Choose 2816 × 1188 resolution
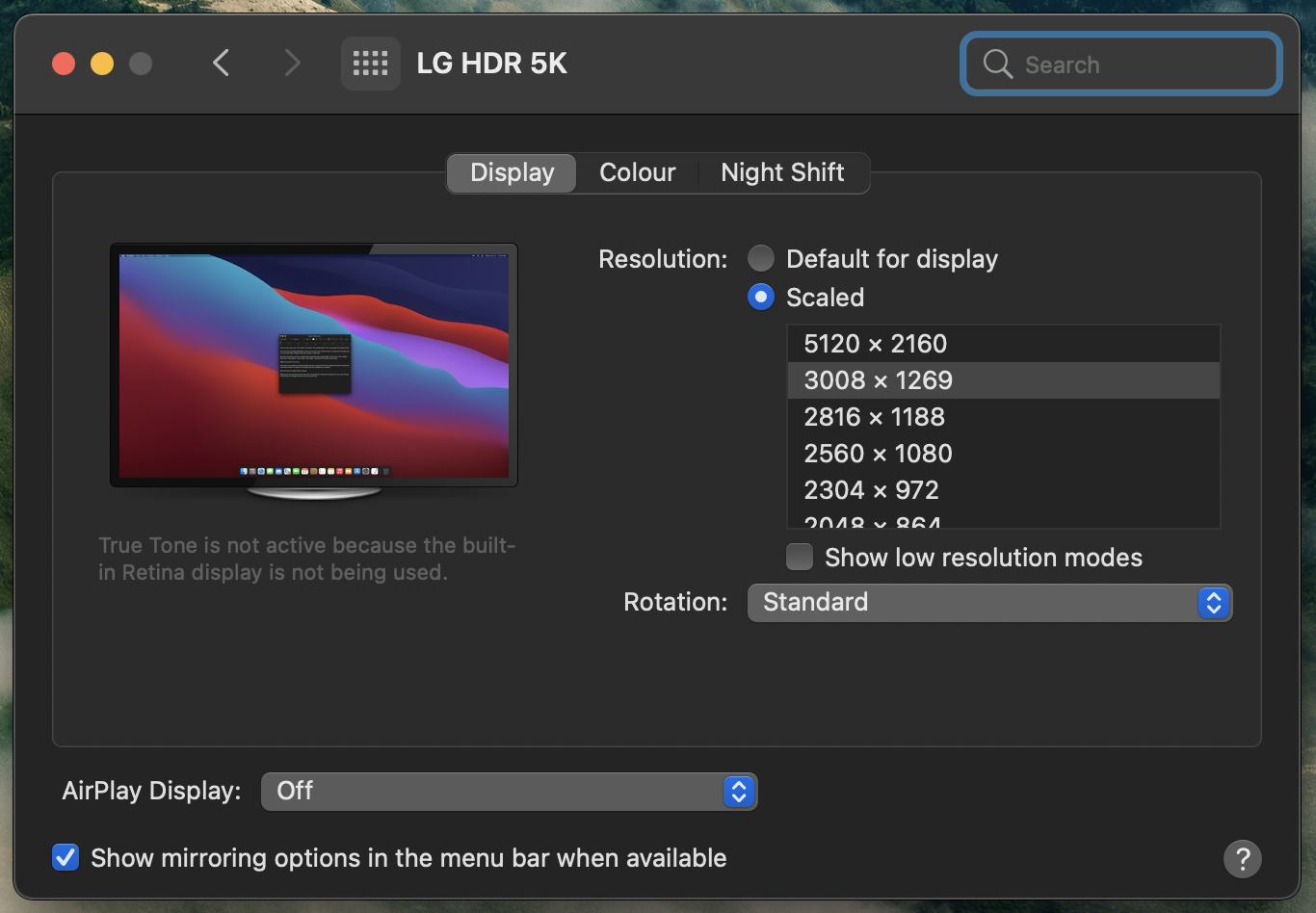Viewport: 1316px width, 913px height. 1004,417
